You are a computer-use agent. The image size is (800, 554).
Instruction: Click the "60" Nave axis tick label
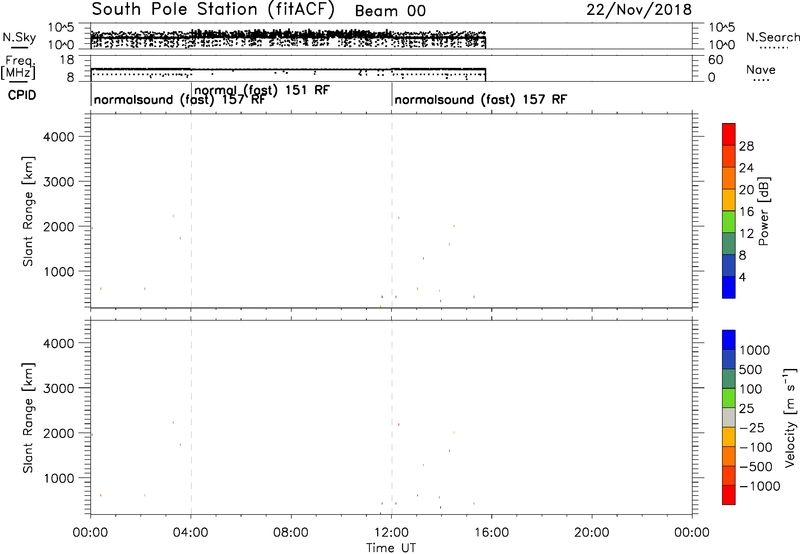pos(715,60)
